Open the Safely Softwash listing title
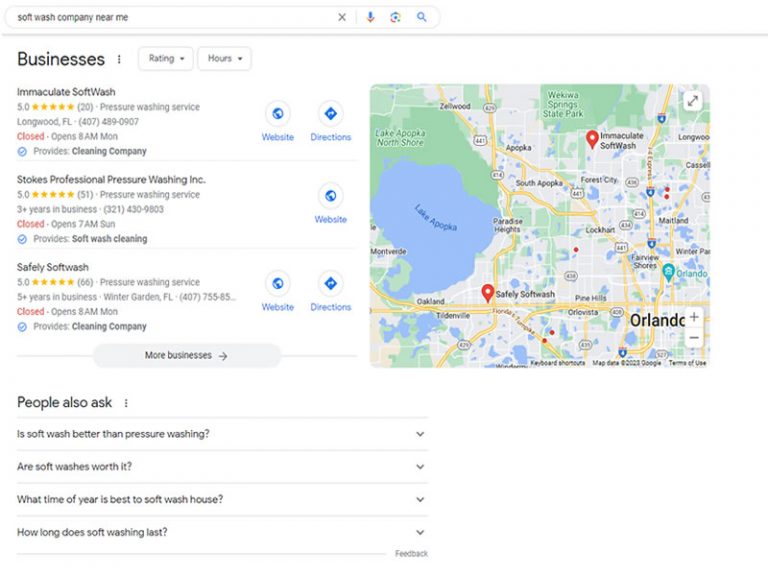The image size is (768, 576). tap(53, 267)
